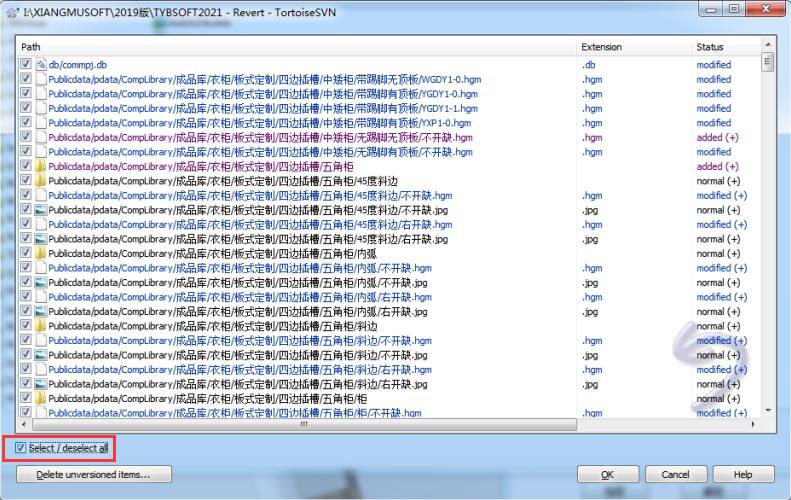
Task: Click the image icon of 斜边/不开缺.jpg row
Action: click(x=41, y=355)
